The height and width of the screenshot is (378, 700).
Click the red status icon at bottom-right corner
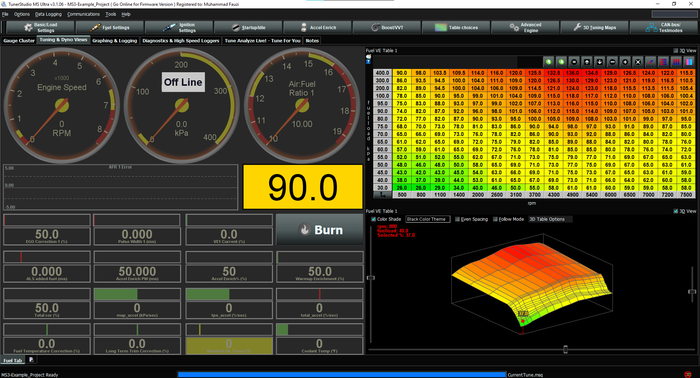(x=688, y=374)
